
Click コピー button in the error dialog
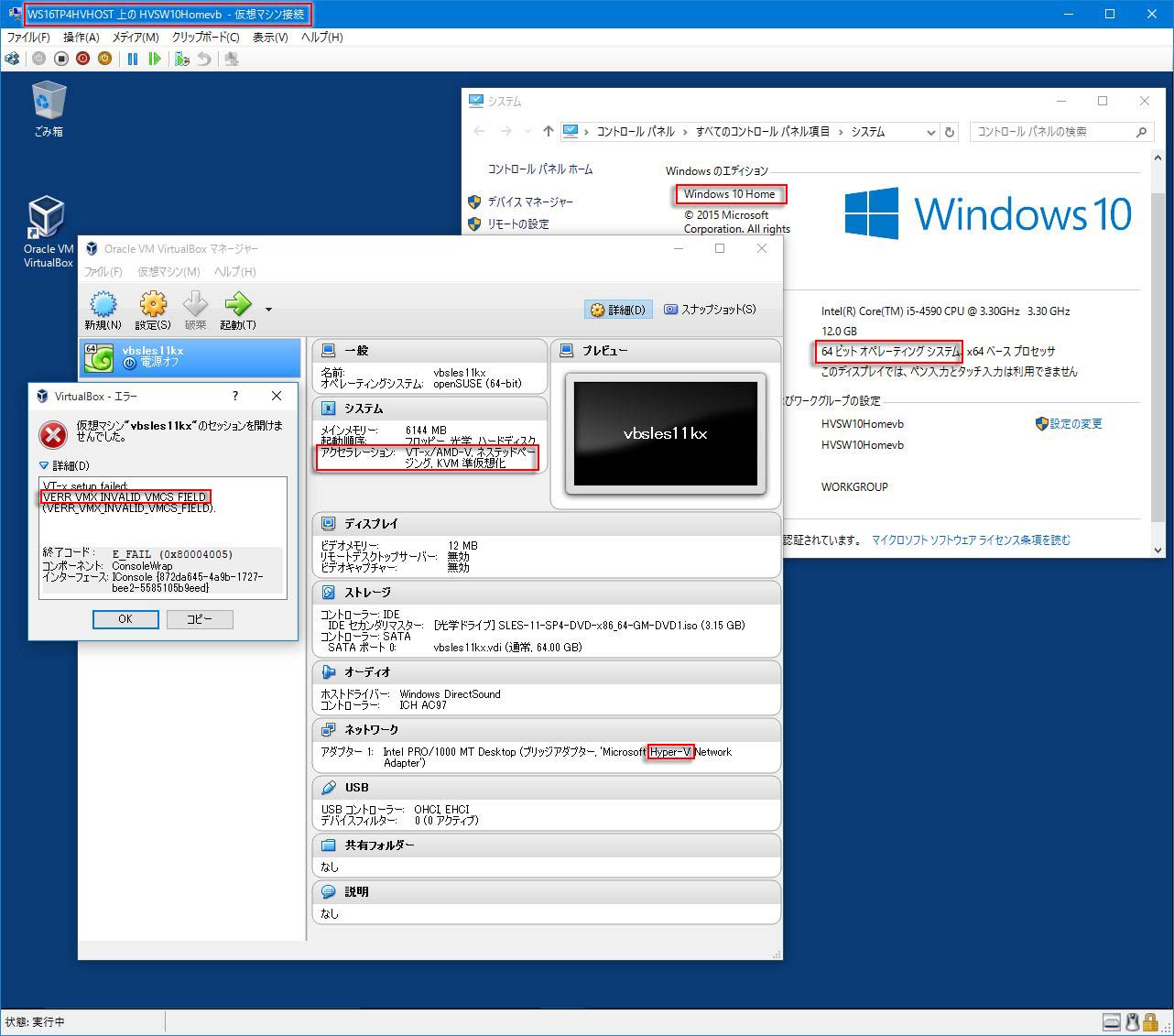click(x=200, y=619)
